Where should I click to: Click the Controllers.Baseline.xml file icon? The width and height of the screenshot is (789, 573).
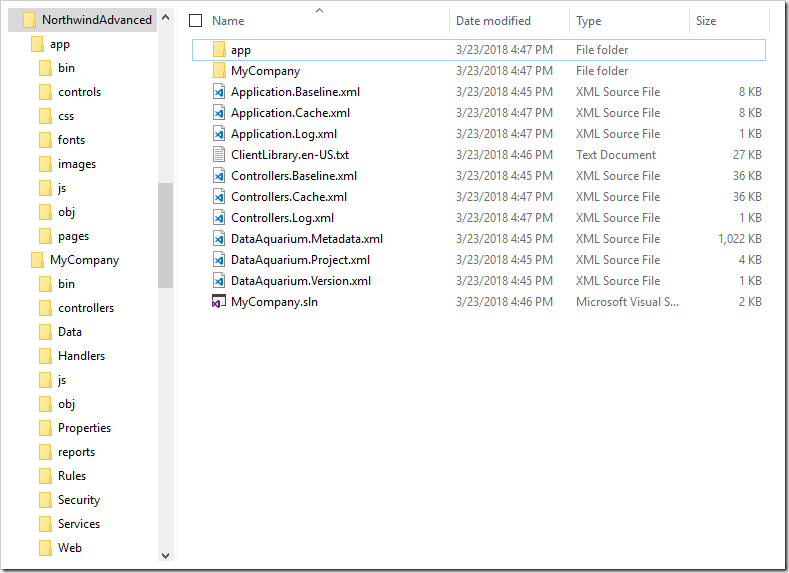(x=219, y=176)
